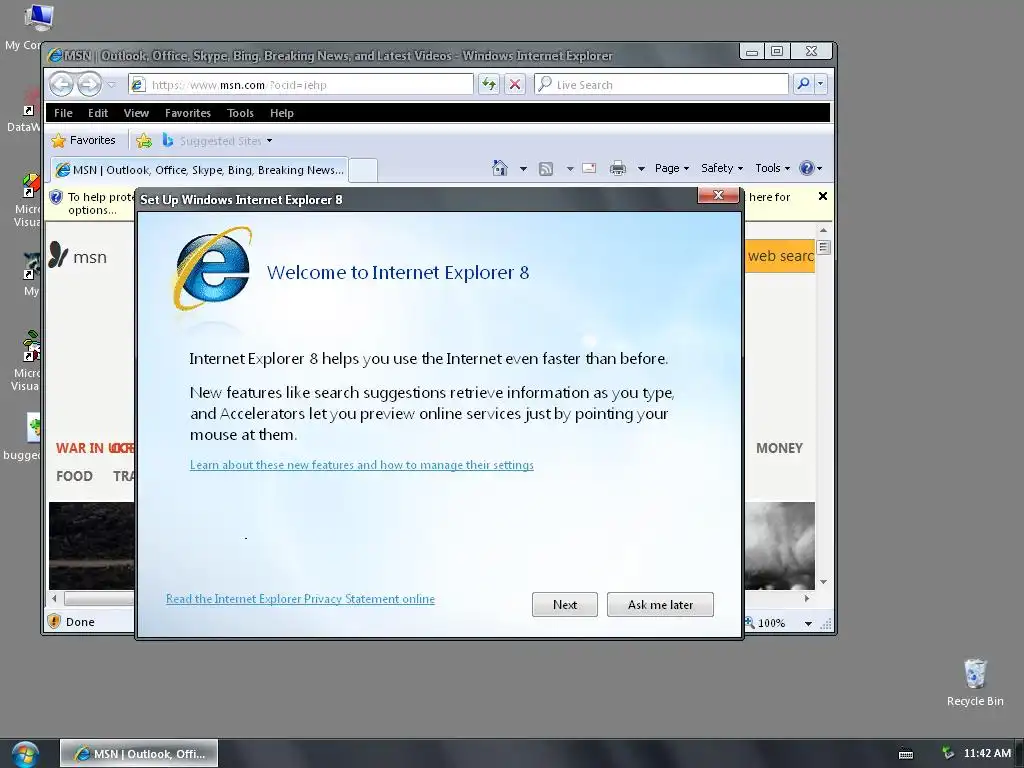Click the information bar shield icon
The image size is (1024, 768).
click(56, 197)
